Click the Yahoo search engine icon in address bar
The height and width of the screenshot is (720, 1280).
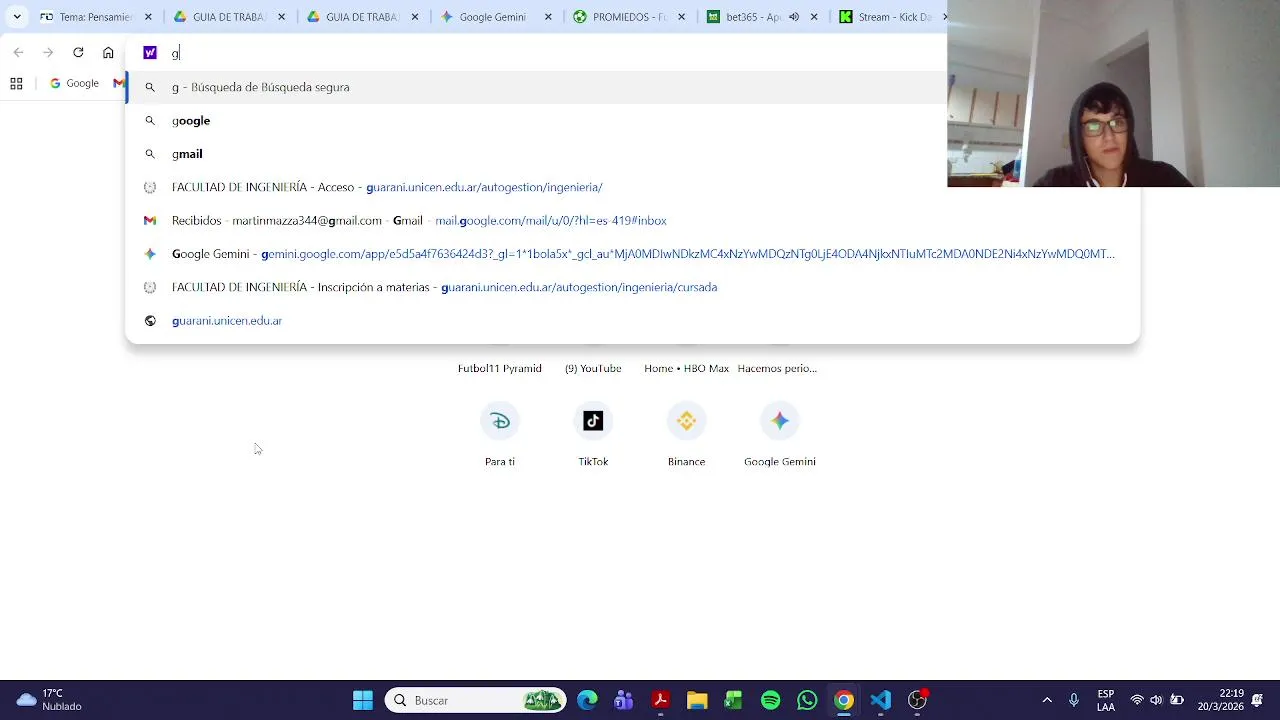[150, 53]
